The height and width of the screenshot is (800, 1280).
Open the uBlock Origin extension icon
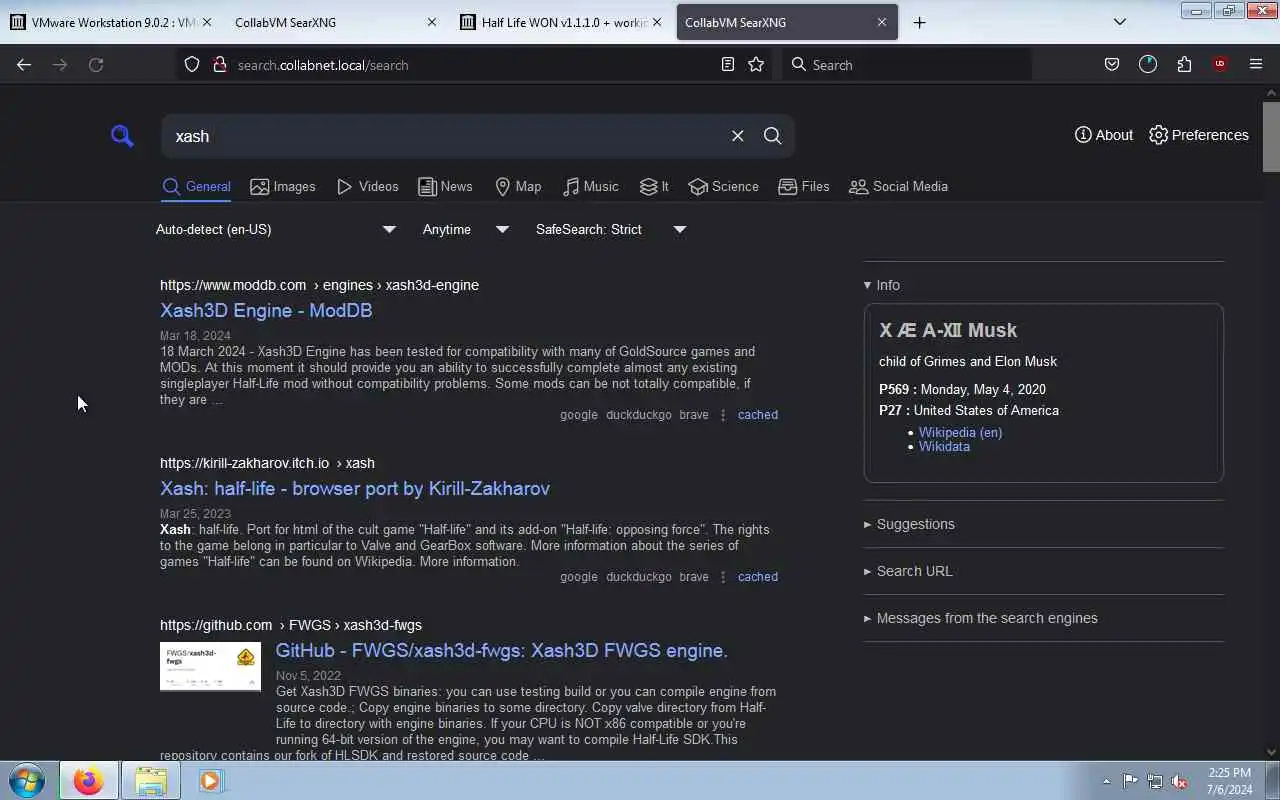tap(1220, 64)
